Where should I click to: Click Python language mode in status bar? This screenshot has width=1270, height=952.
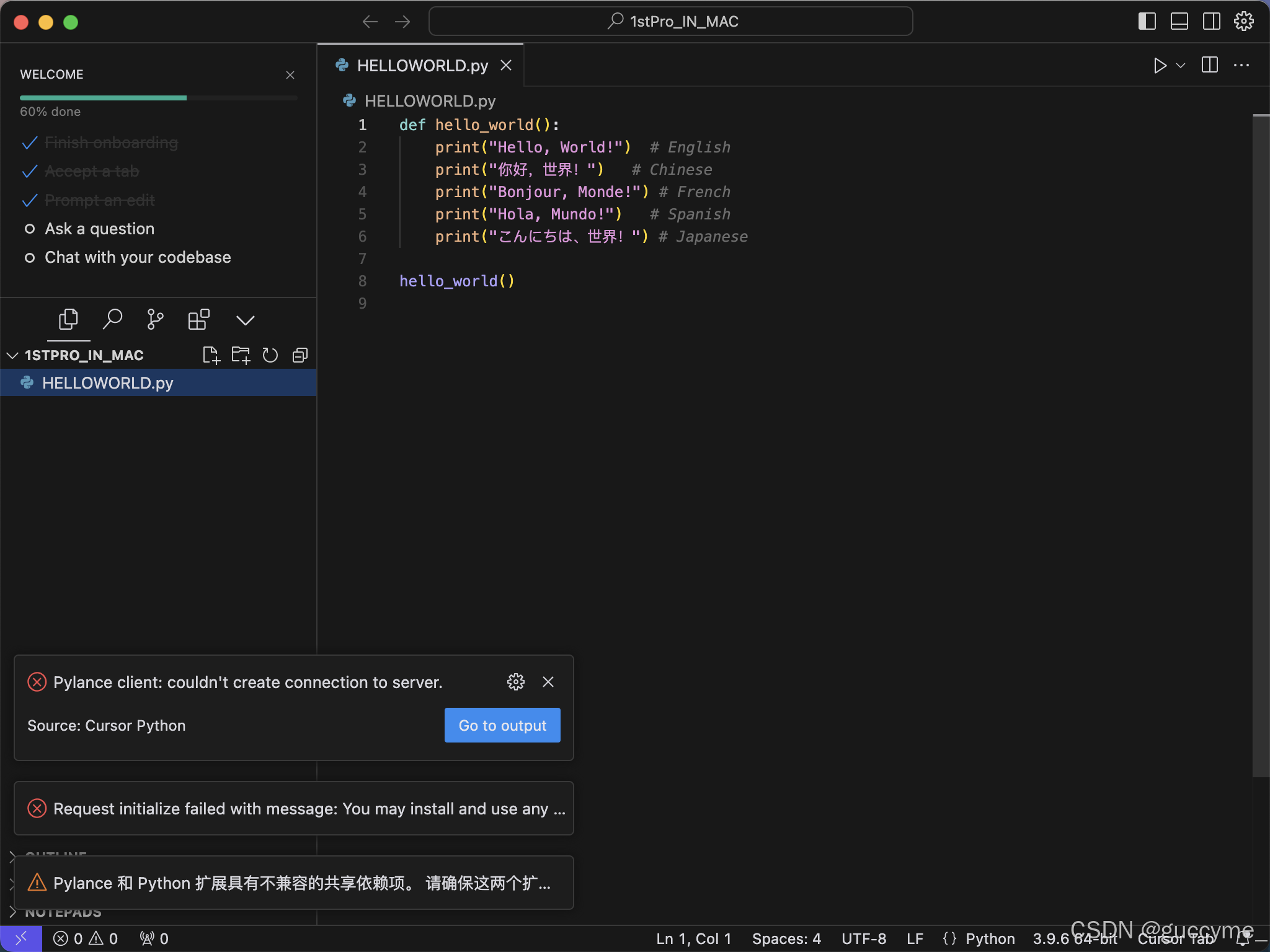[990, 939]
